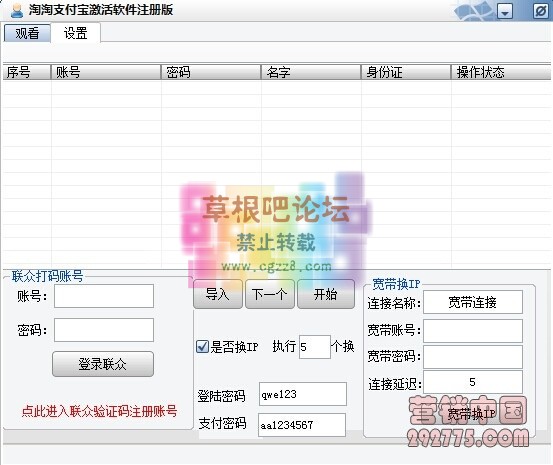Click the 操作状态 column header

(501, 72)
